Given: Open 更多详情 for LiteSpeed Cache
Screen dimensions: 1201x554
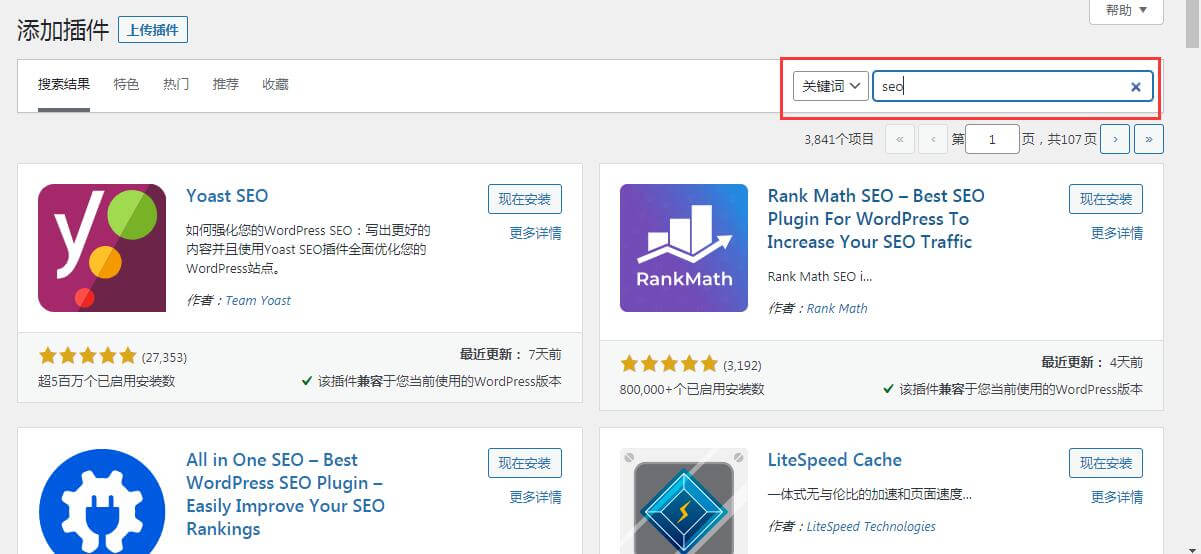Looking at the screenshot, I should 1117,497.
